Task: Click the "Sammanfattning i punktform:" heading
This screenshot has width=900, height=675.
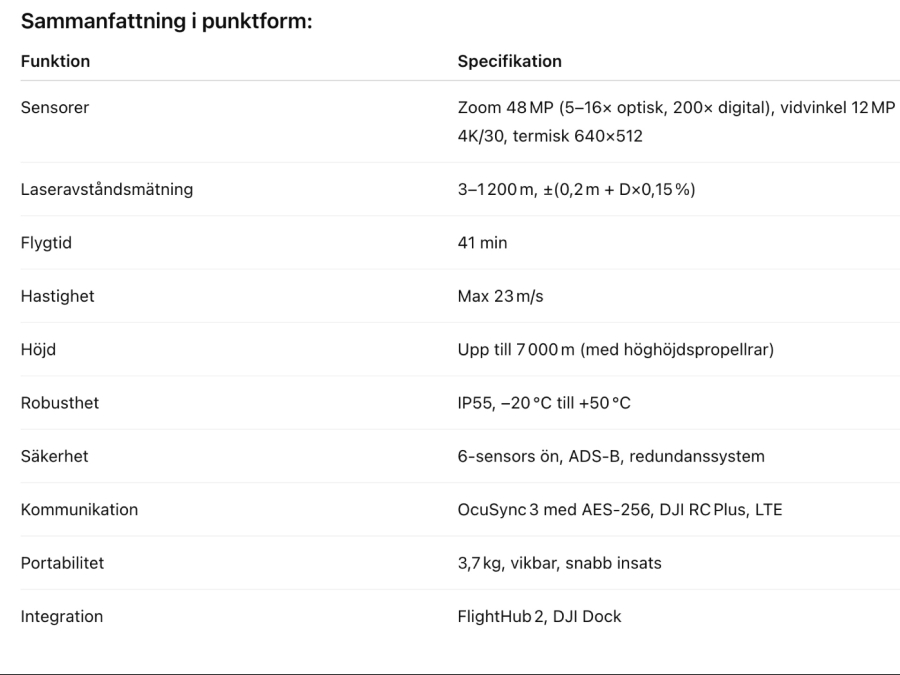Action: coord(167,20)
